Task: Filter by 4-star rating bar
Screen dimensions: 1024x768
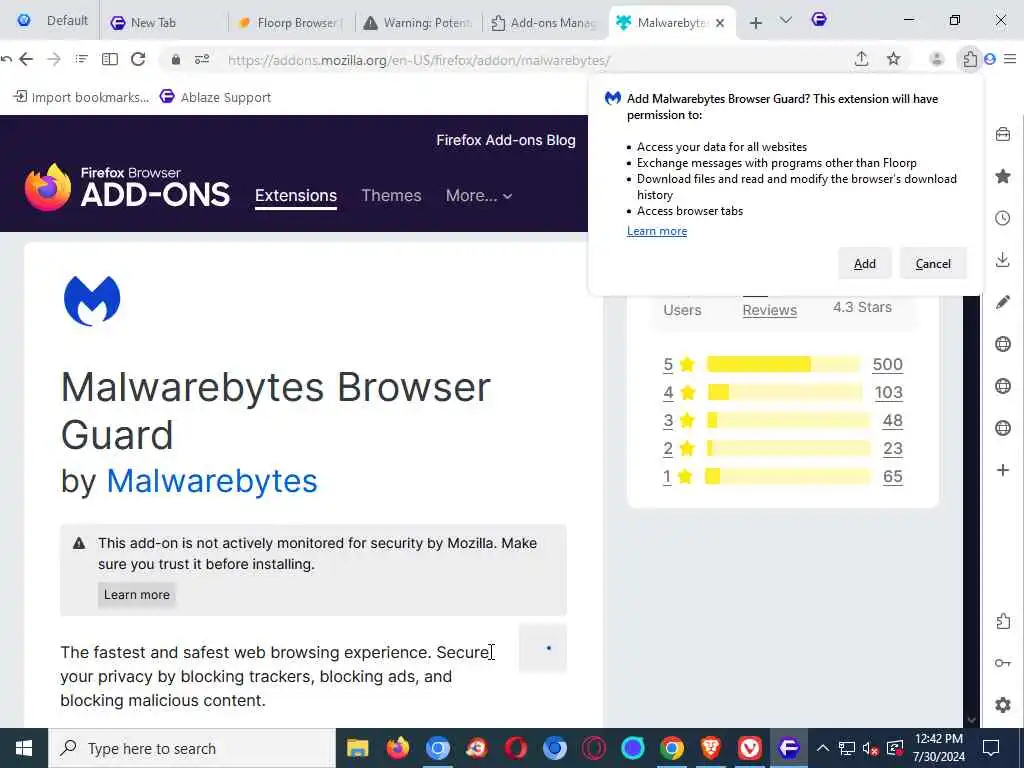Action: 785,392
